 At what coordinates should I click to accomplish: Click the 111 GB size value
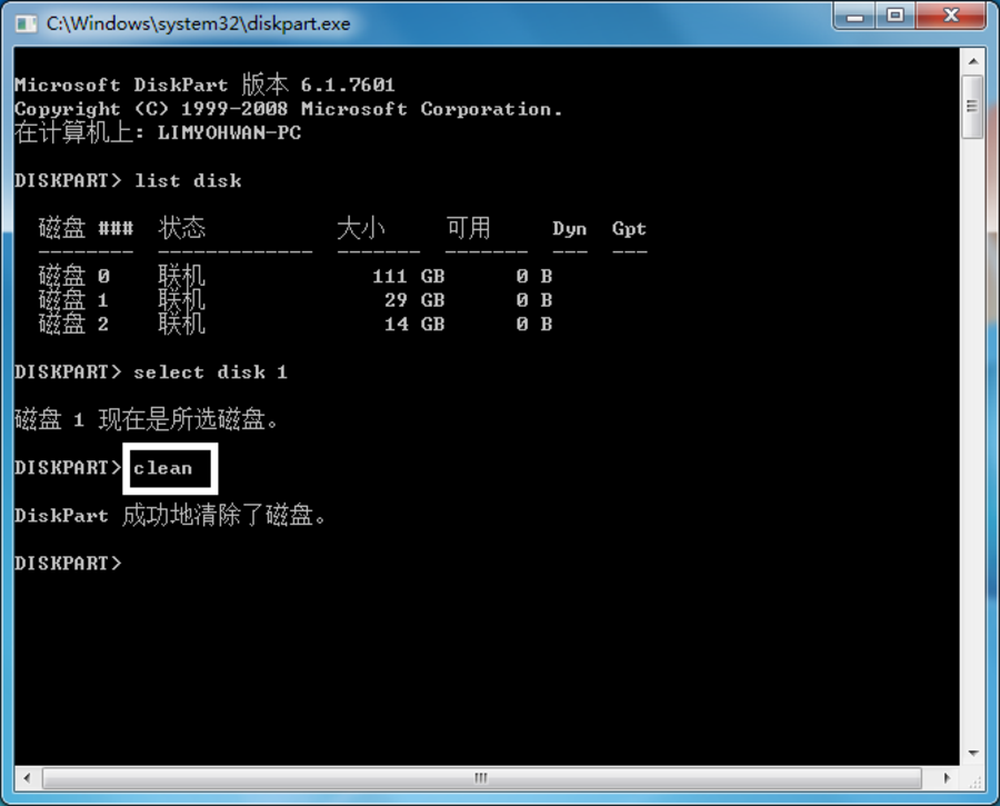[x=409, y=276]
